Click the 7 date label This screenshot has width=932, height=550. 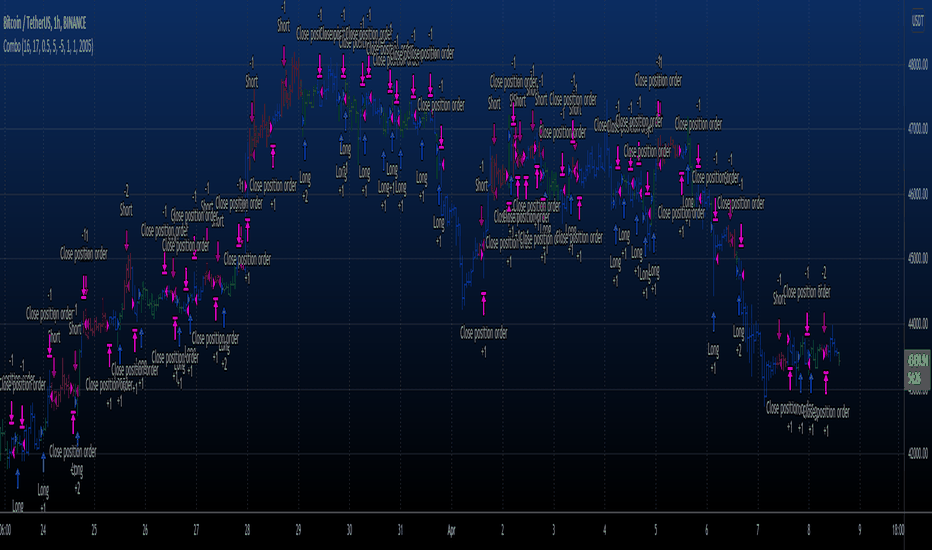757,530
